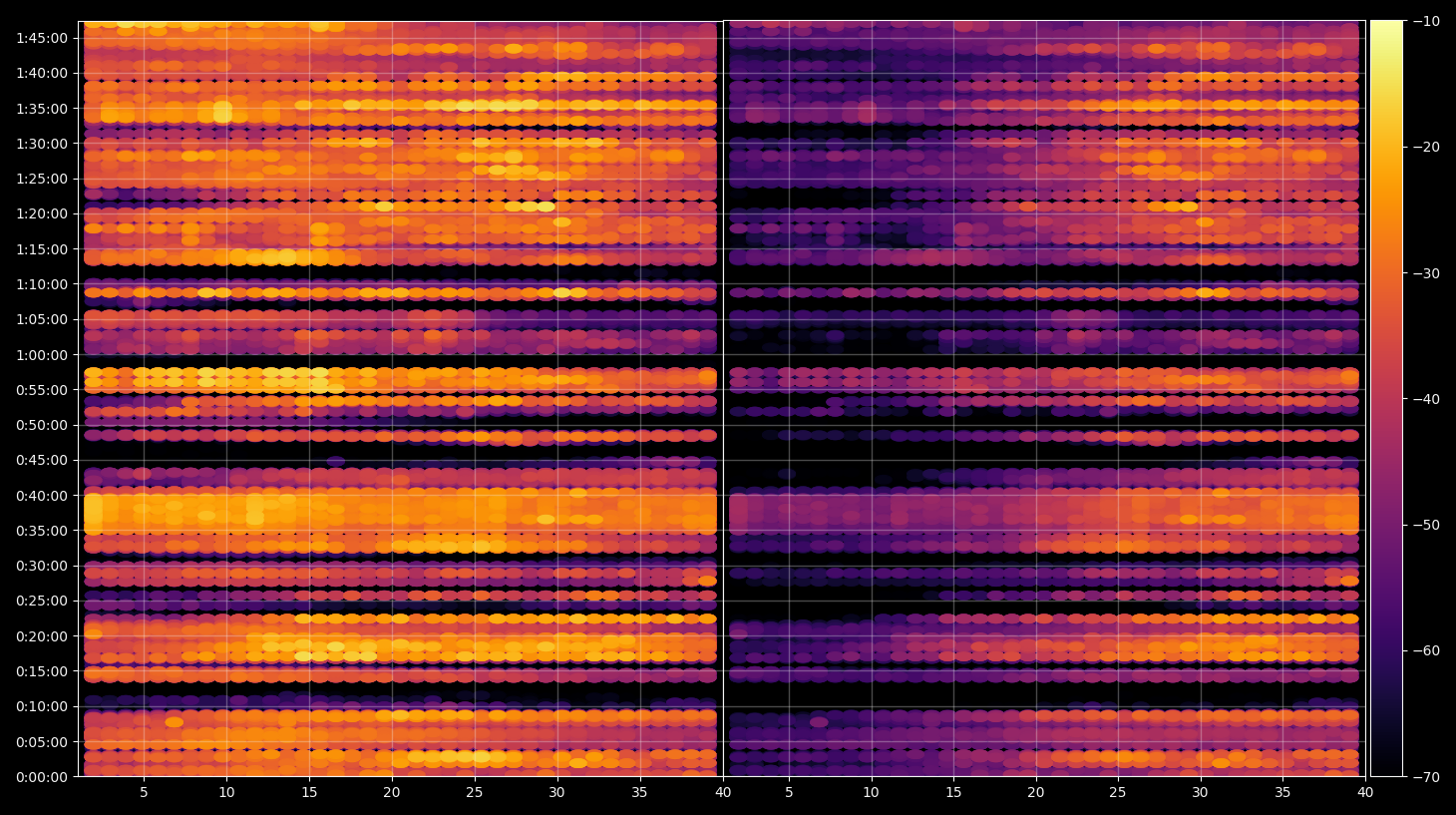The width and height of the screenshot is (1456, 815).
Task: Click the 0:45:00 time axis label
Action: point(42,460)
